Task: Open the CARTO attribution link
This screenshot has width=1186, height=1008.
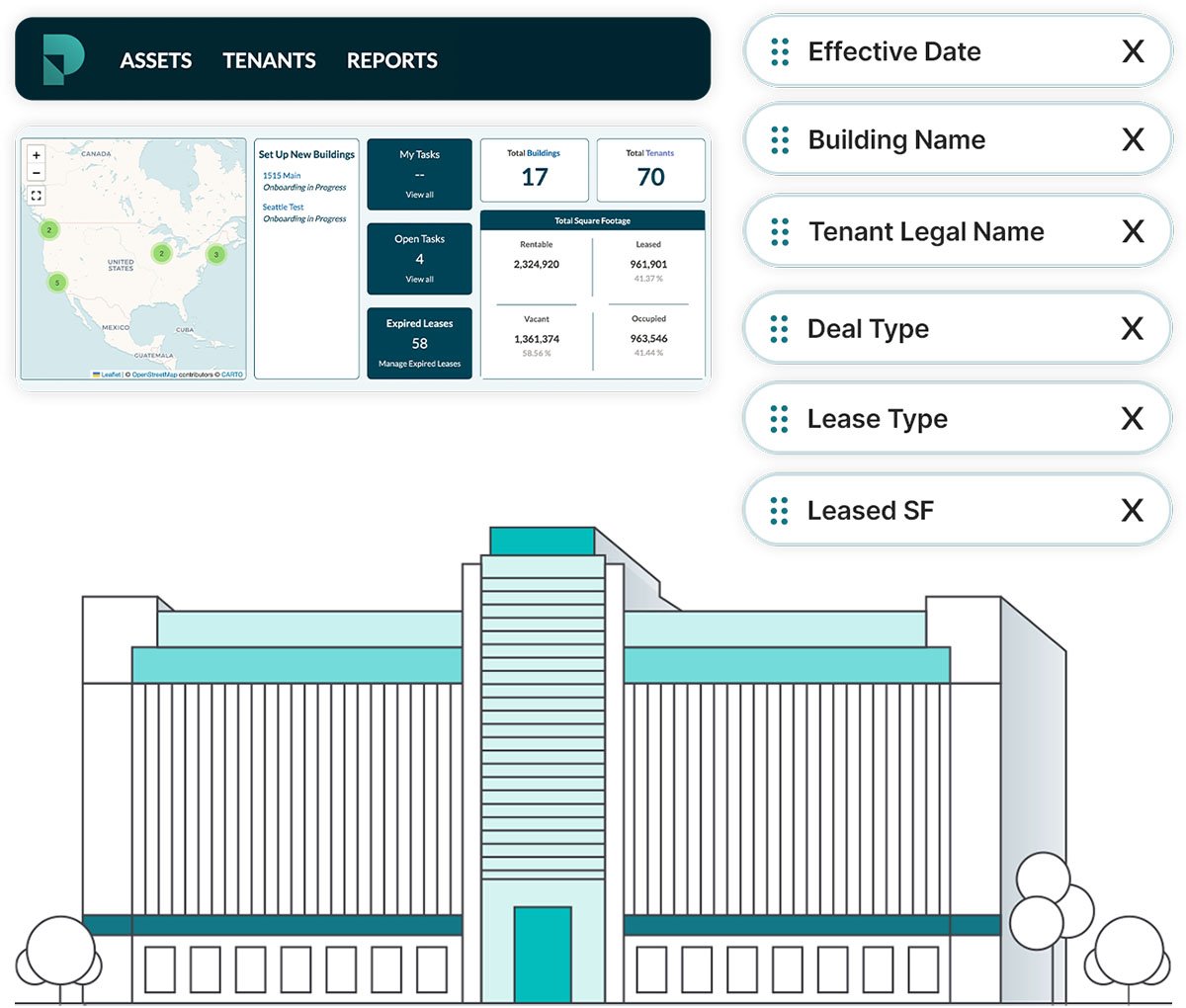Action: pos(232,375)
